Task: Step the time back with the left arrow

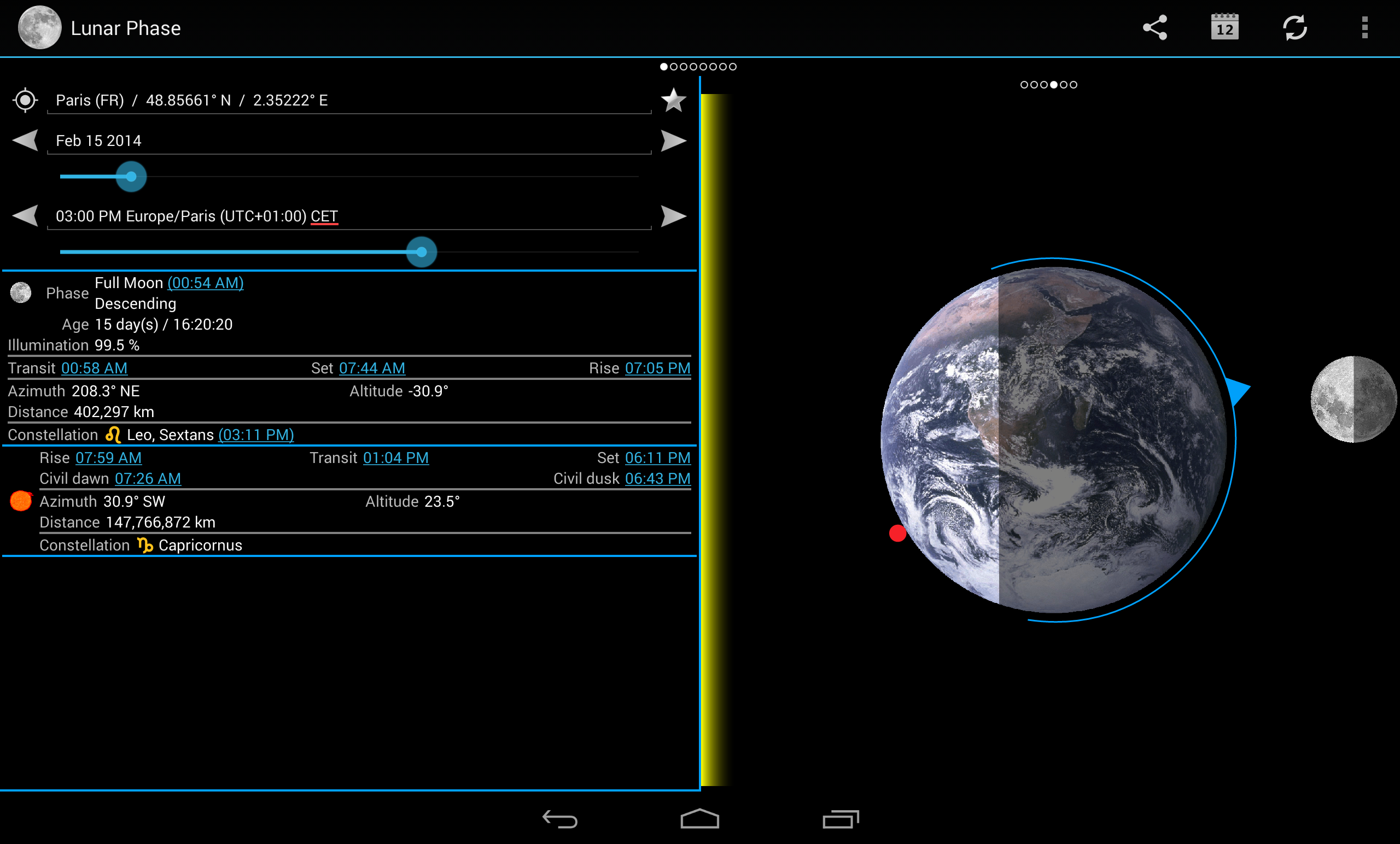Action: tap(26, 216)
